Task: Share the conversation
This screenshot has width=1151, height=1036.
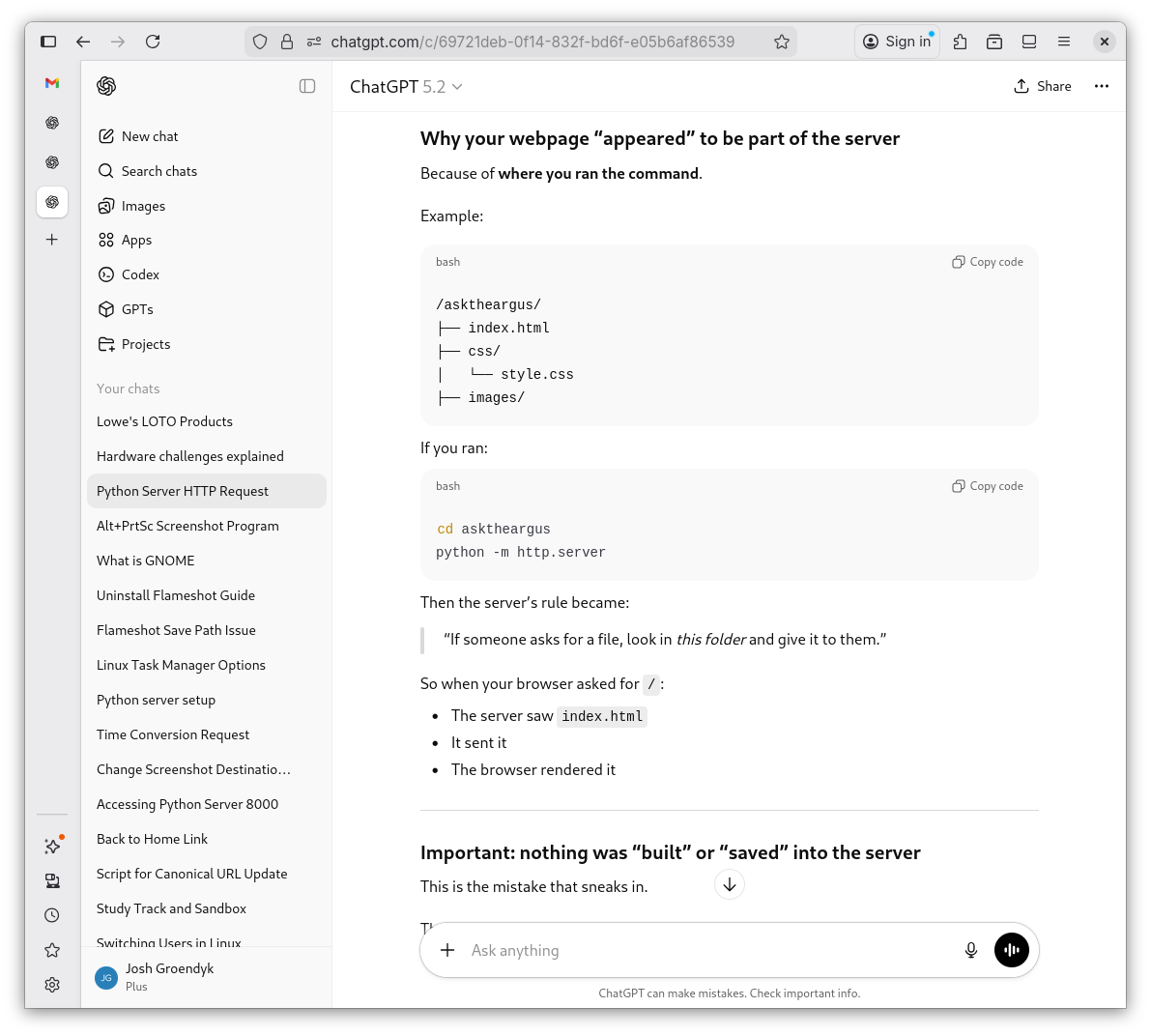Action: pos(1043,86)
